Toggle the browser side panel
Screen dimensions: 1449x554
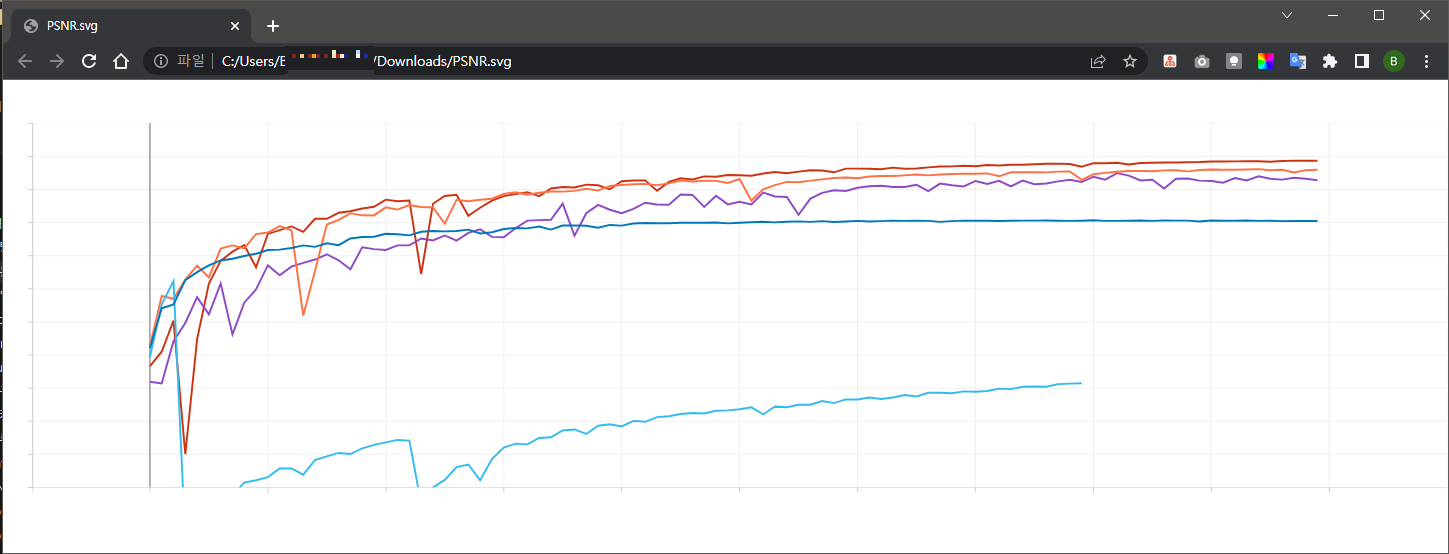[x=1362, y=61]
